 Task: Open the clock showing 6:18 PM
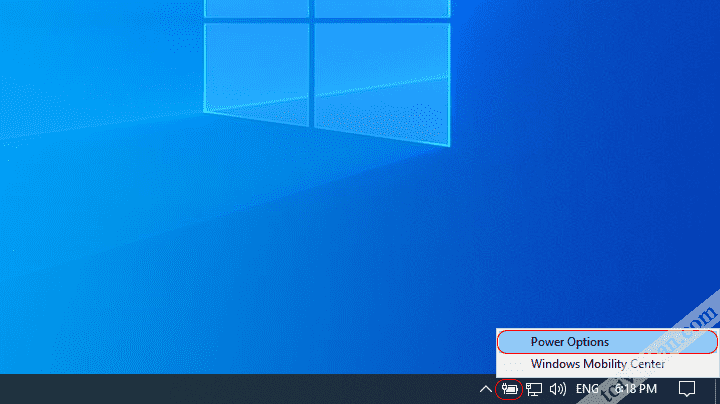(x=636, y=389)
